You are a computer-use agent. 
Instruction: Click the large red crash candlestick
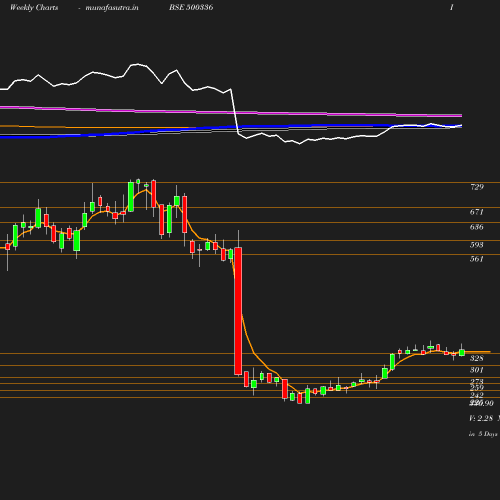pyautogui.click(x=238, y=311)
